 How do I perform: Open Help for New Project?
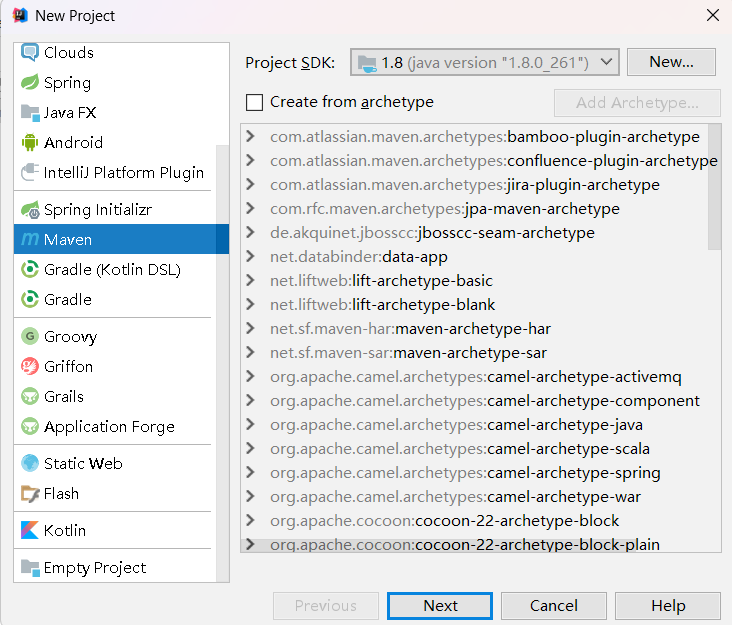[668, 606]
